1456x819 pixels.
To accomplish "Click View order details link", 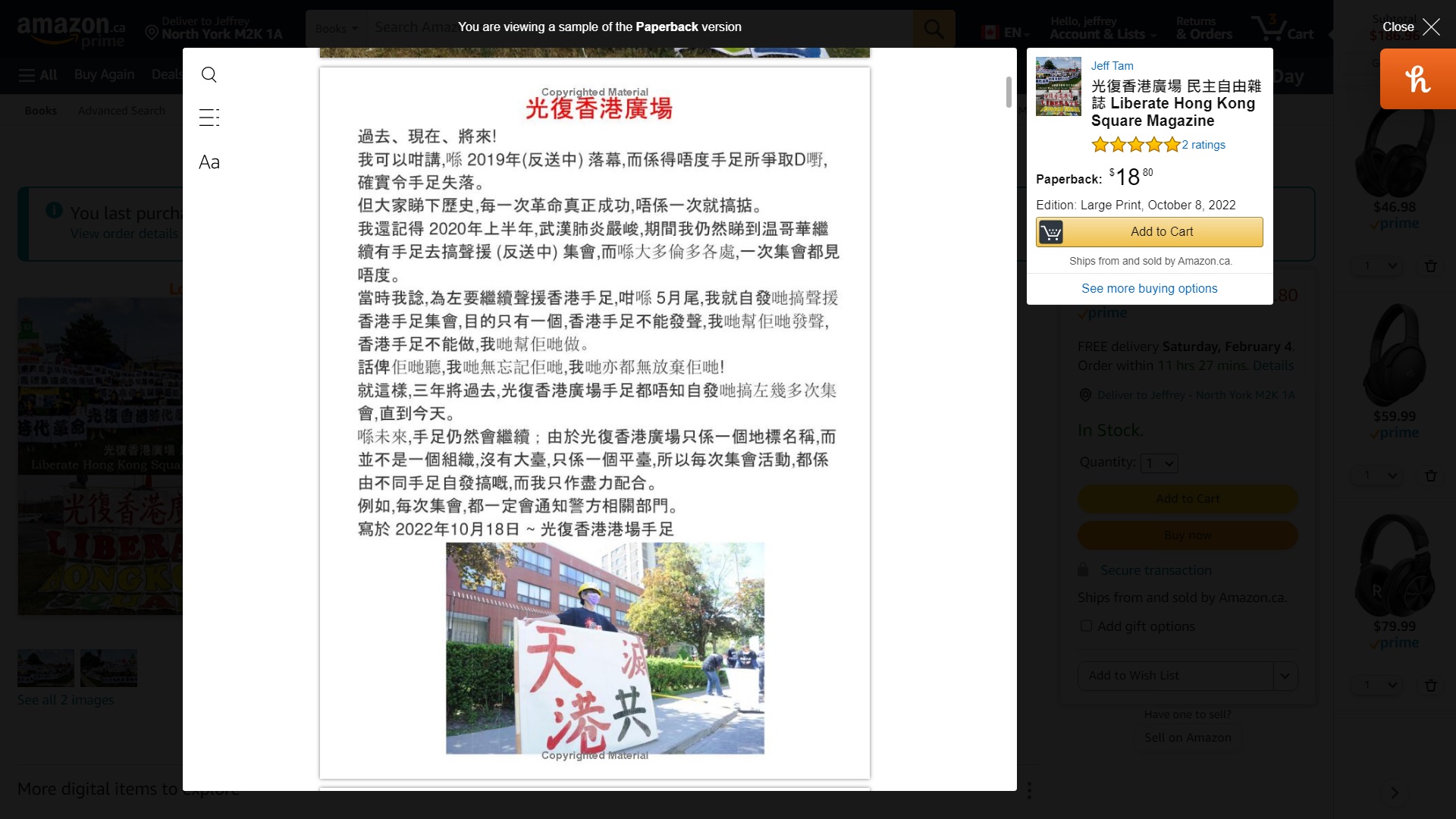I will [x=124, y=234].
